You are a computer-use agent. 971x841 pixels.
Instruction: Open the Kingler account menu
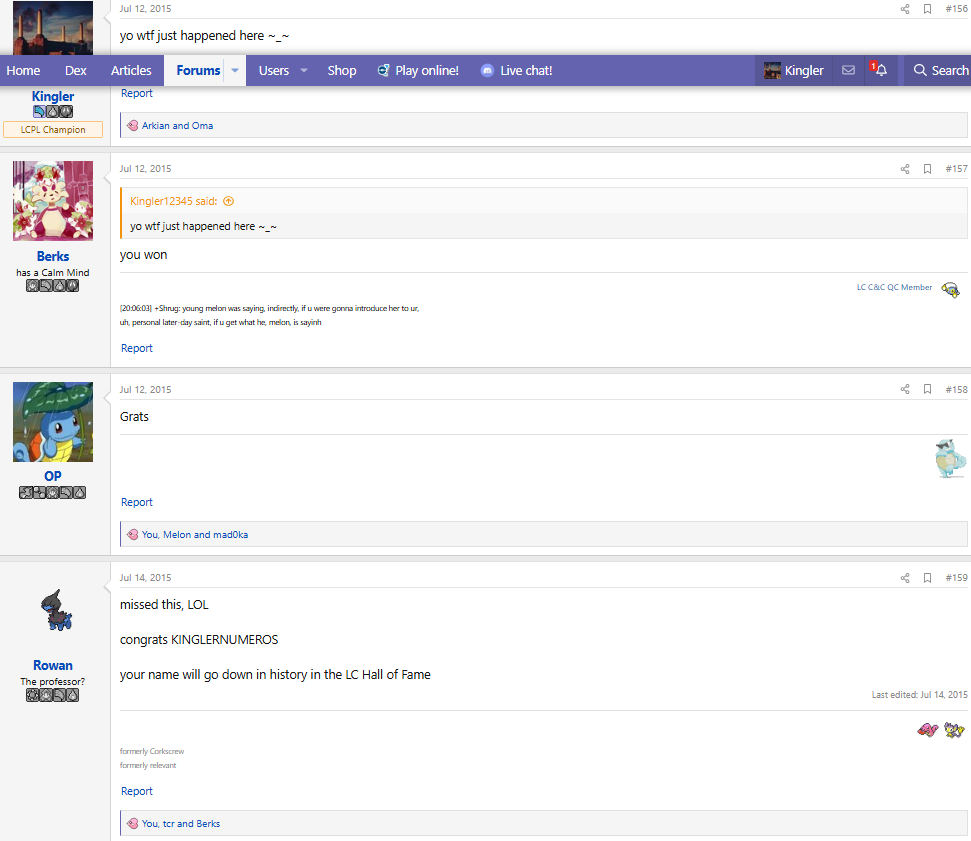pyautogui.click(x=794, y=71)
